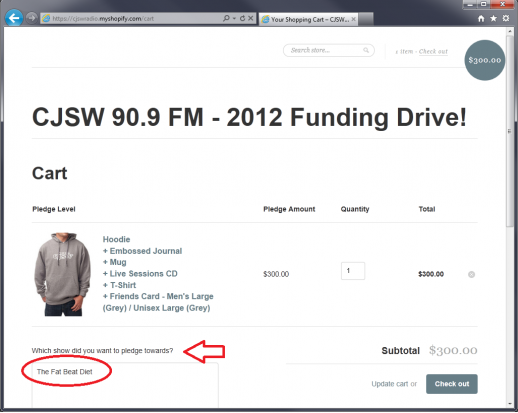Viewport: 518px width, 413px height.
Task: Click the browser forward arrow button
Action: tap(32, 18)
